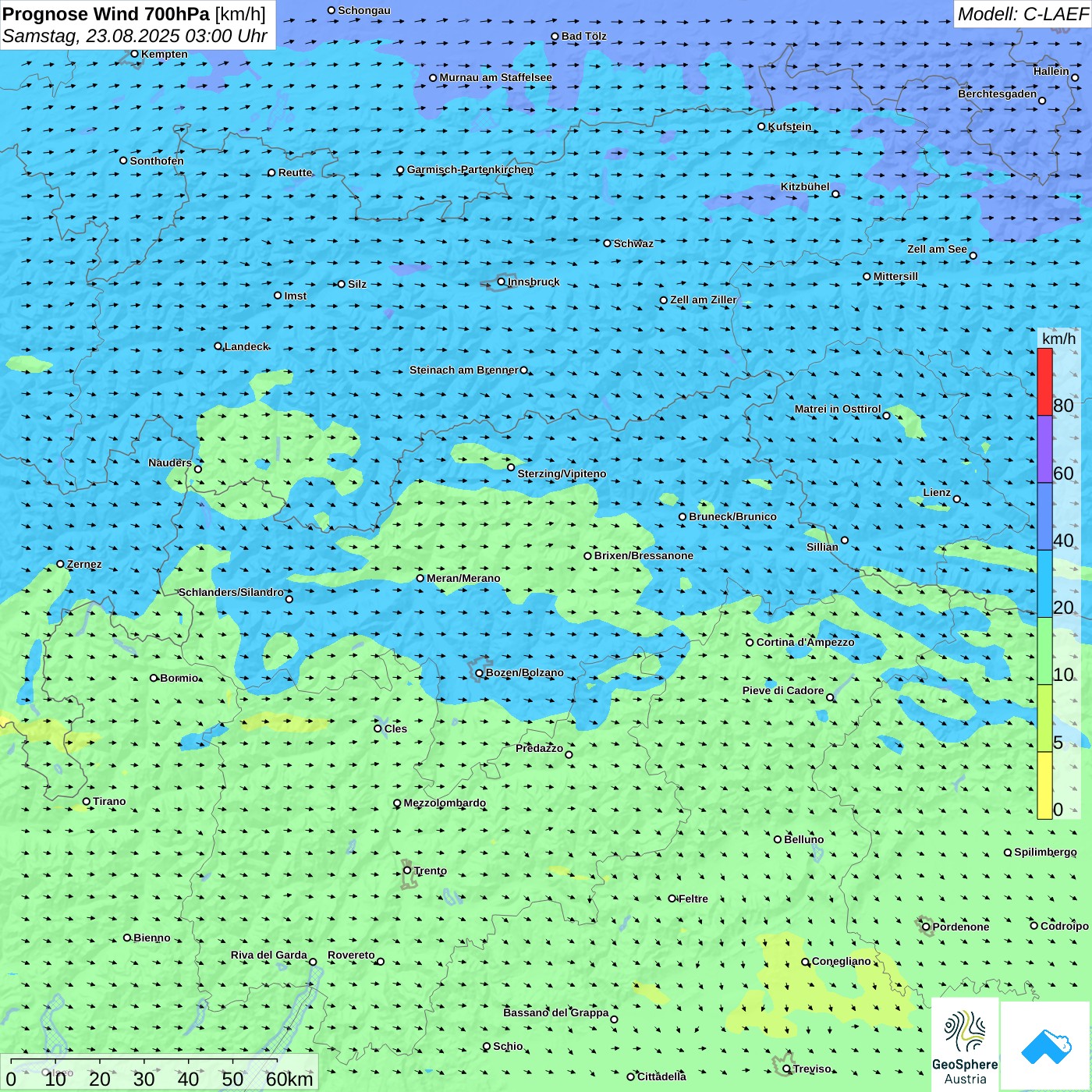Viewport: 1092px width, 1092px height.
Task: Click the Pordenone city marker
Action: [926, 927]
